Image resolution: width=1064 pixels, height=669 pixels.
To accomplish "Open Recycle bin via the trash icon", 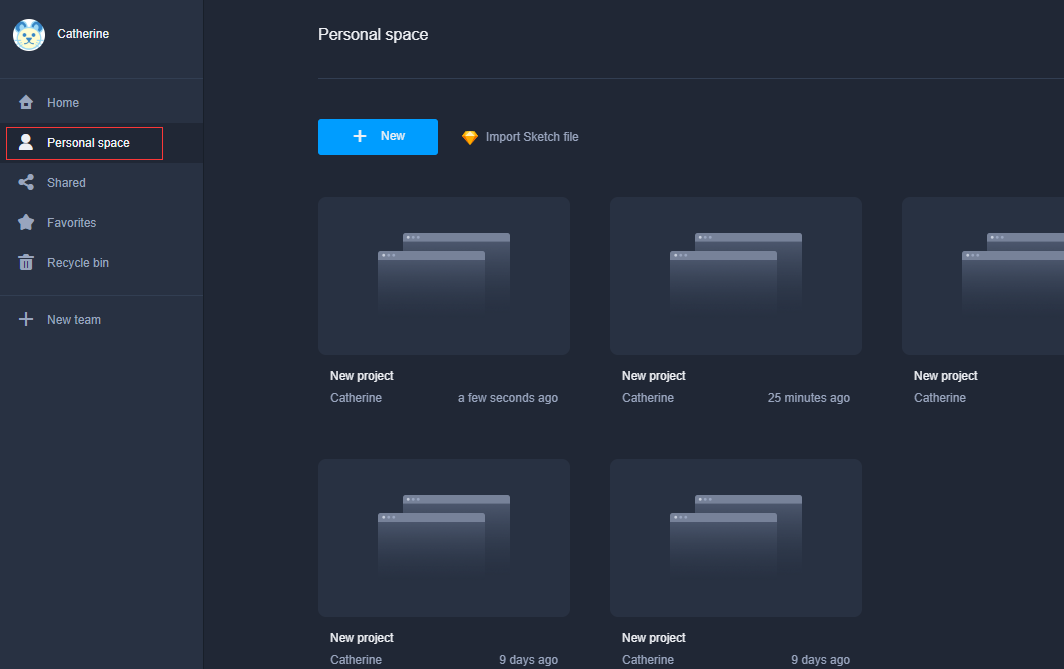I will (x=25, y=262).
